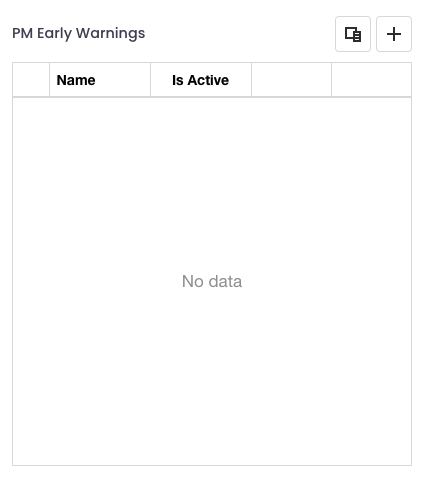Select the empty header after Is Active
Screen dimensions: 424x483
(x=291, y=80)
